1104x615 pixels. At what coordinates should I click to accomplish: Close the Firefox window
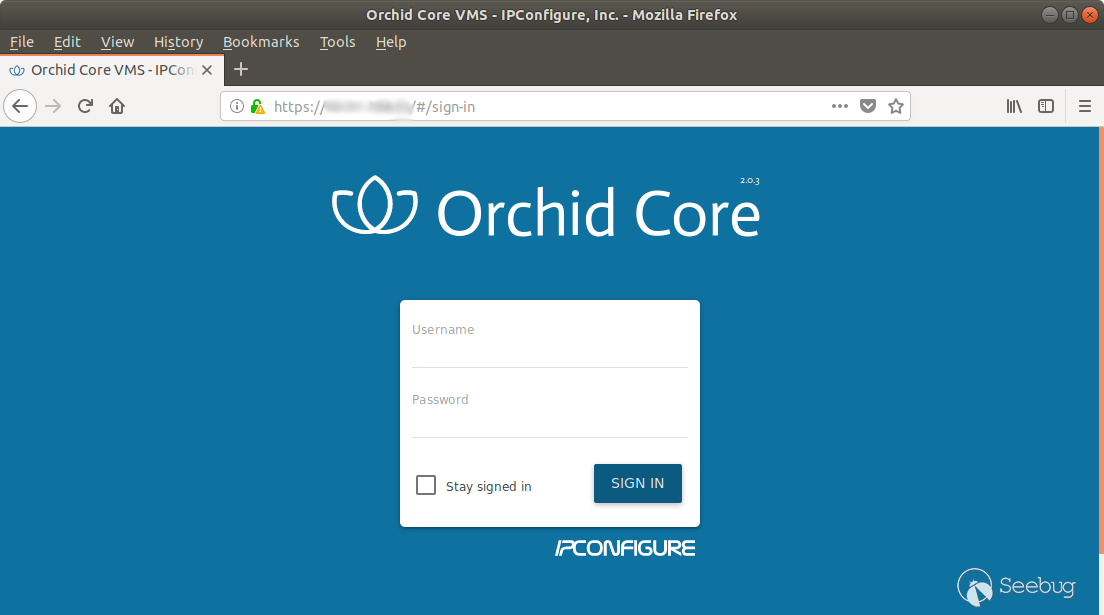(1089, 15)
